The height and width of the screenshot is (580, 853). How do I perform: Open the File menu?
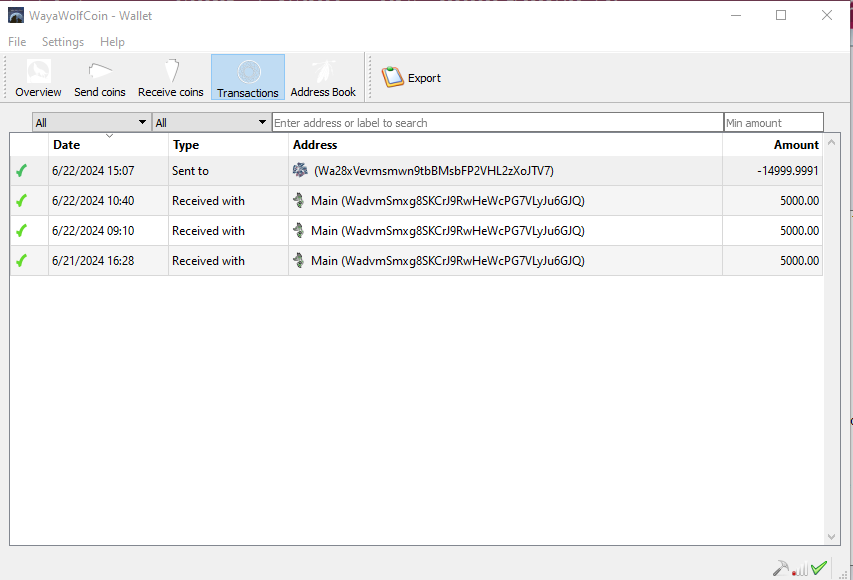pos(17,42)
